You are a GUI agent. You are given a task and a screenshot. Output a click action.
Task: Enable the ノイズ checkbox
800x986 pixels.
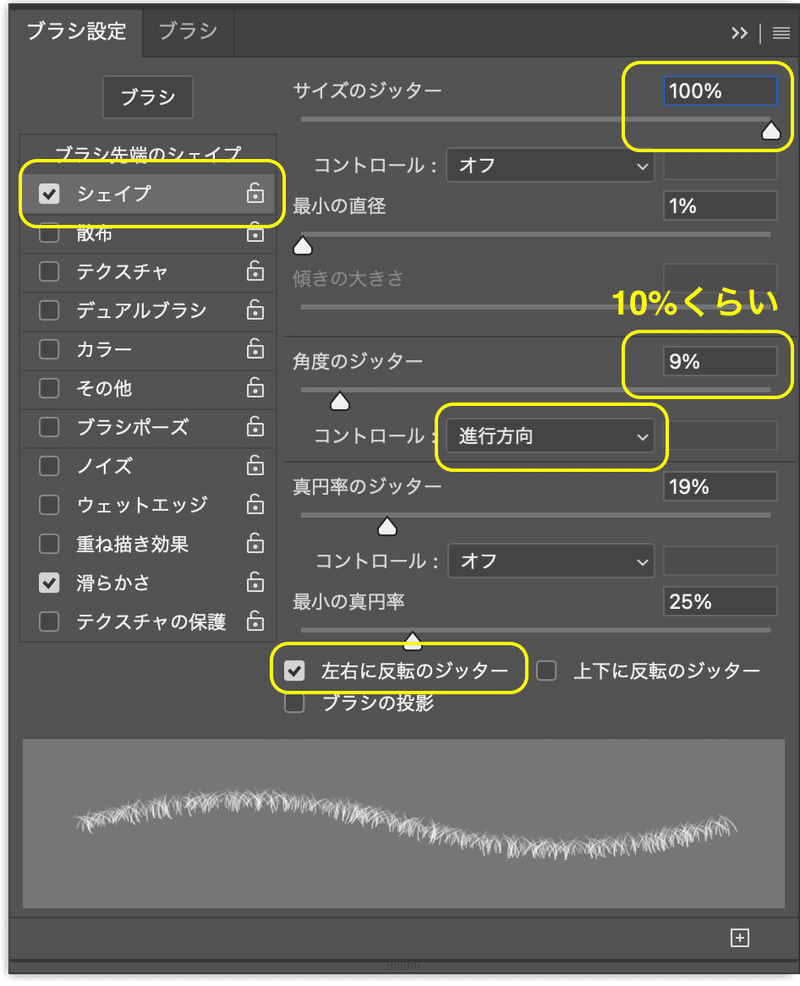49,466
